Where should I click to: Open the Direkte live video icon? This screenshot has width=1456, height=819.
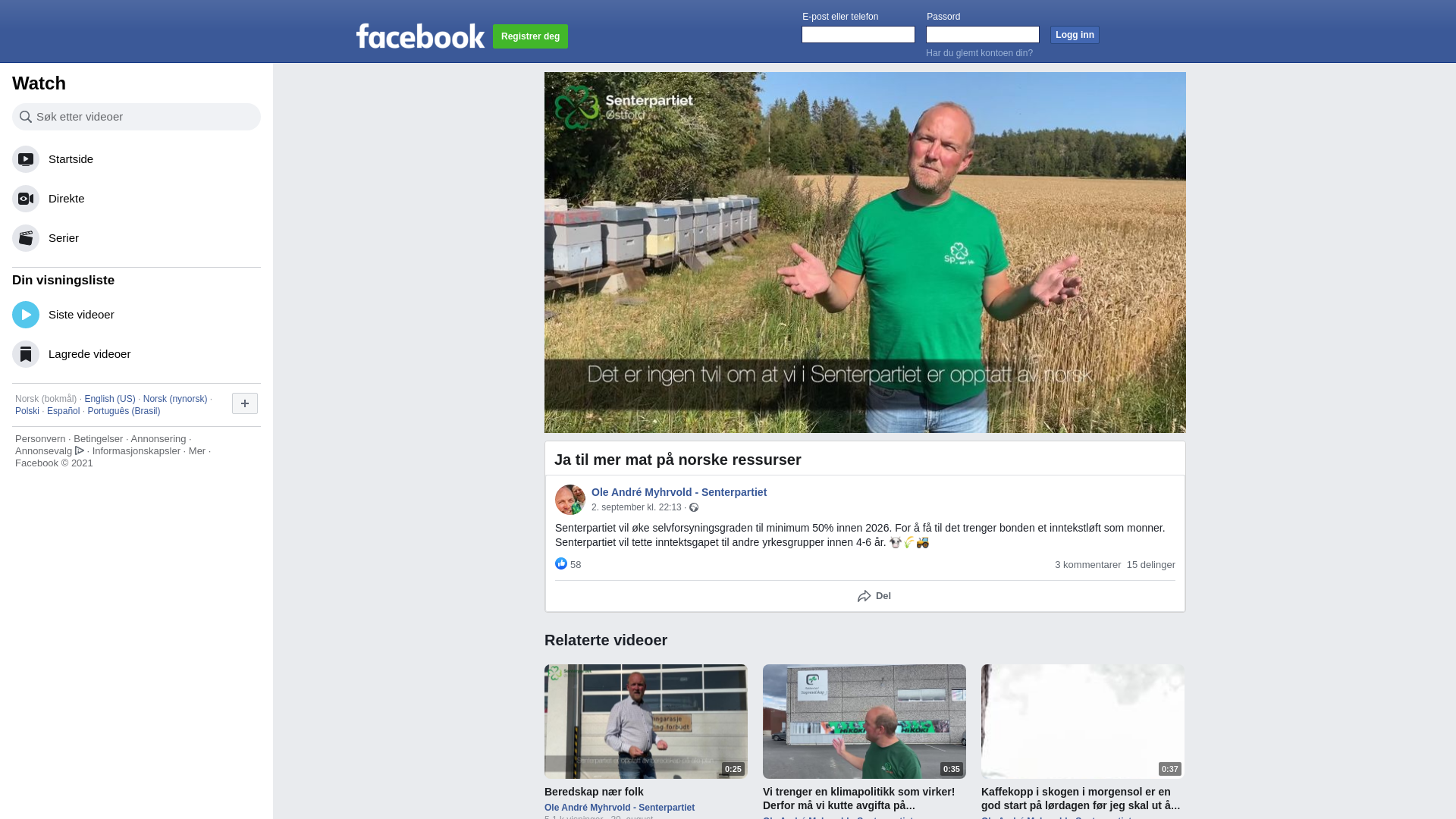[26, 199]
